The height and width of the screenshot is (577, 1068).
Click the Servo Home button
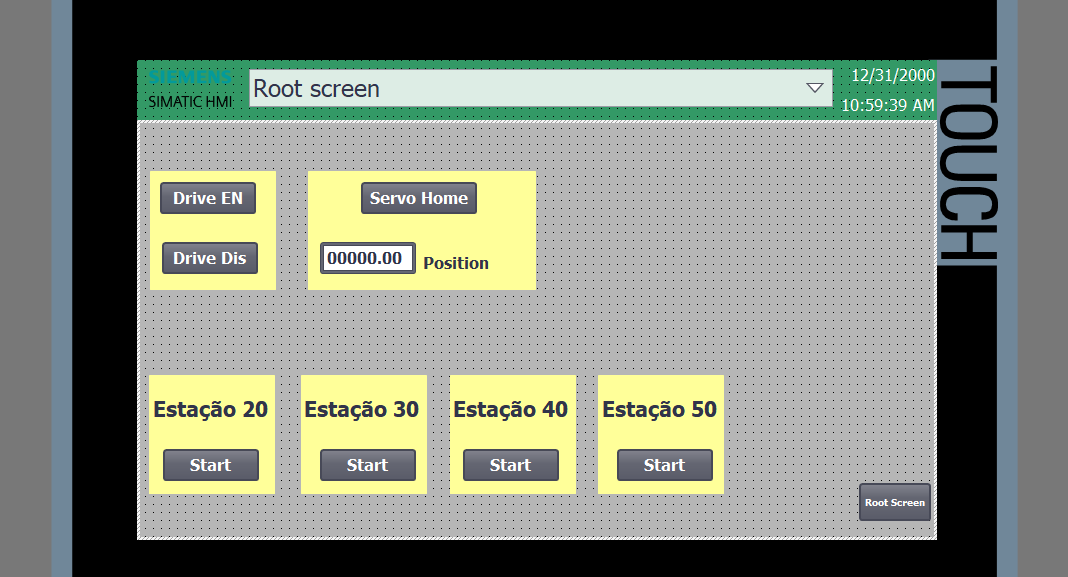(419, 198)
